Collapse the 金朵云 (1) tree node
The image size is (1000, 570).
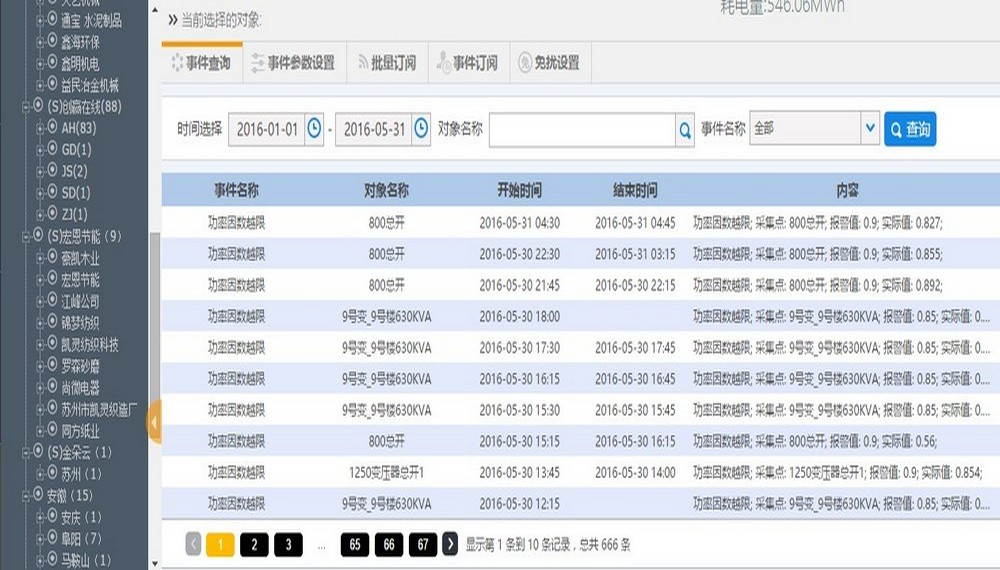click(27, 453)
